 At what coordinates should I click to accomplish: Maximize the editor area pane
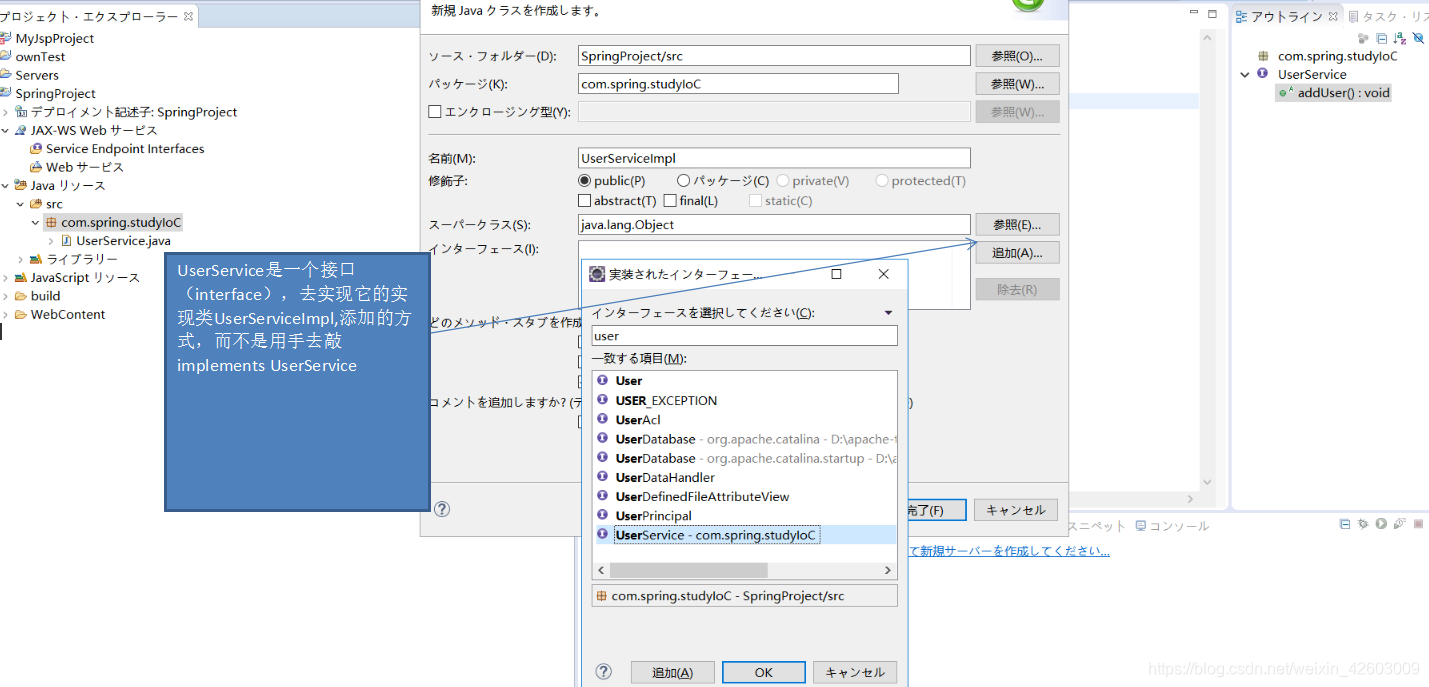[x=1212, y=14]
